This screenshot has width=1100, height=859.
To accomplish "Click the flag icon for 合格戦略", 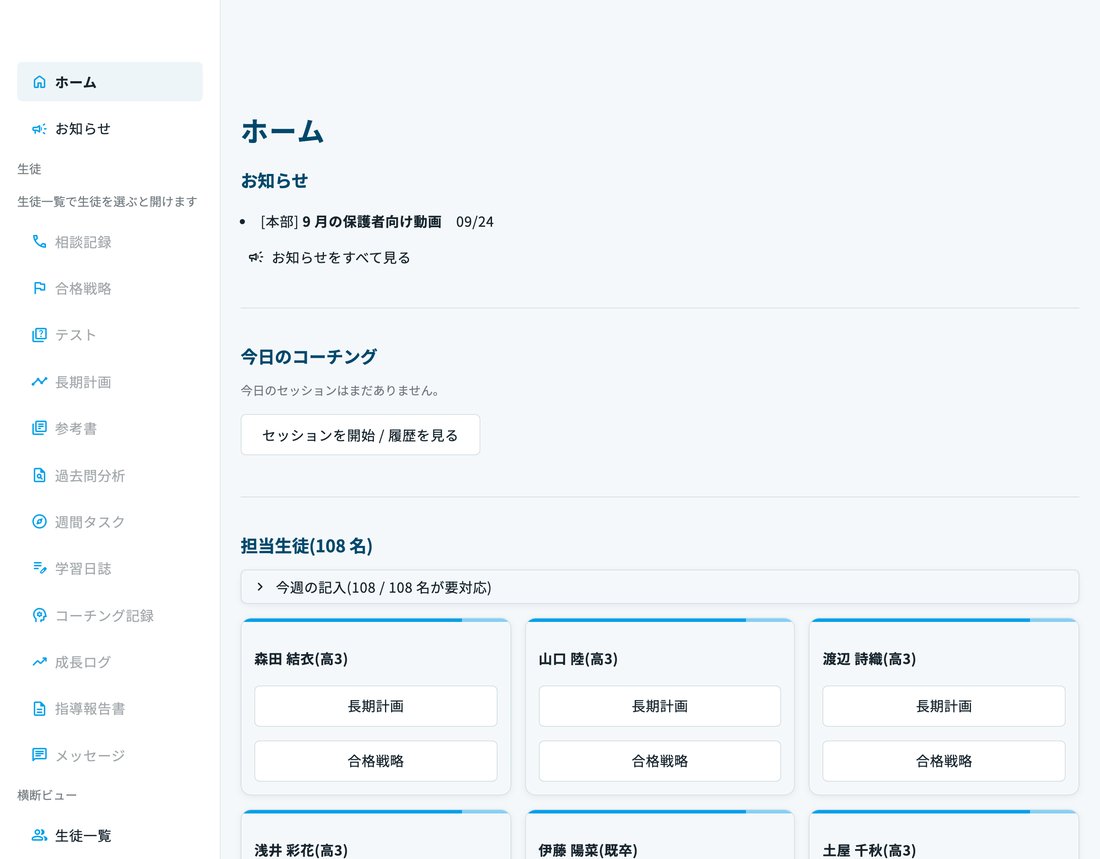I will (39, 288).
